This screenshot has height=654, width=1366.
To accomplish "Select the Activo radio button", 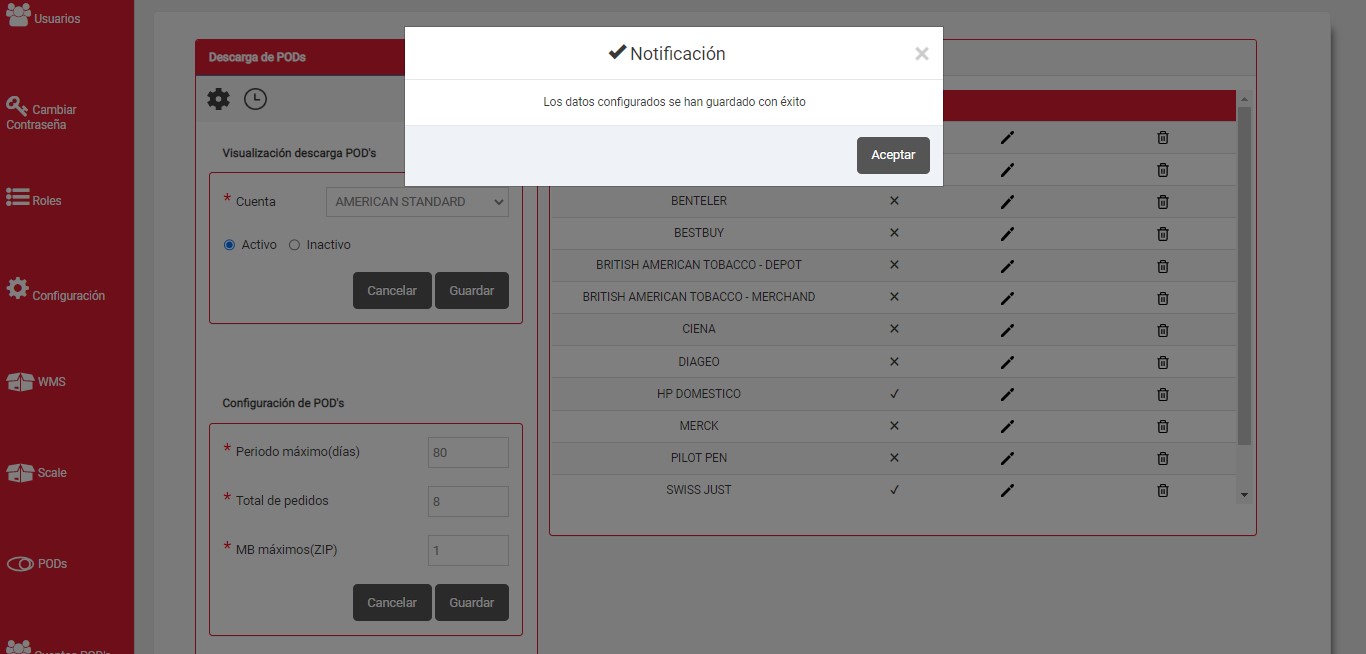I will (229, 245).
